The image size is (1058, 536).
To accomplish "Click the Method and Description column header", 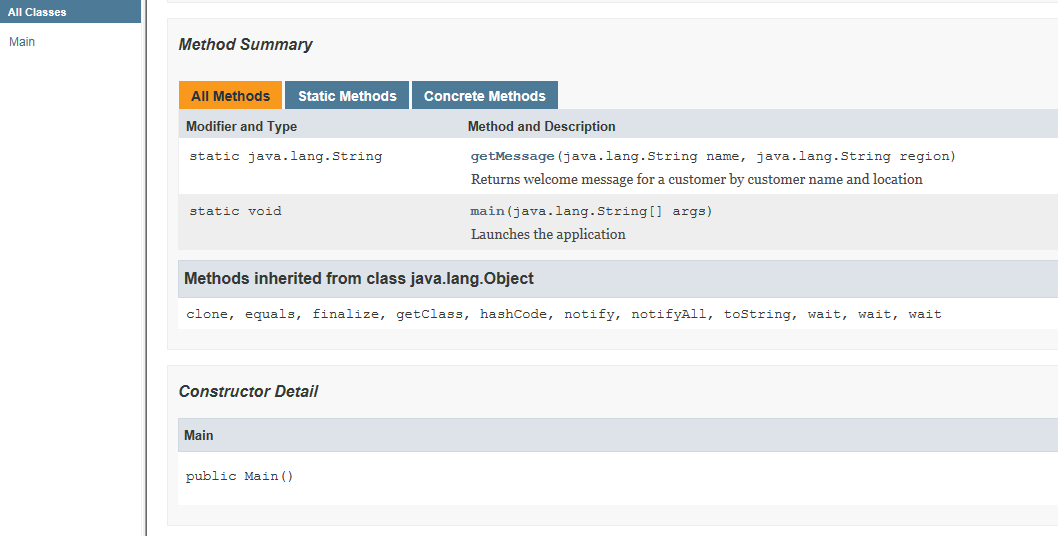I will click(x=541, y=127).
